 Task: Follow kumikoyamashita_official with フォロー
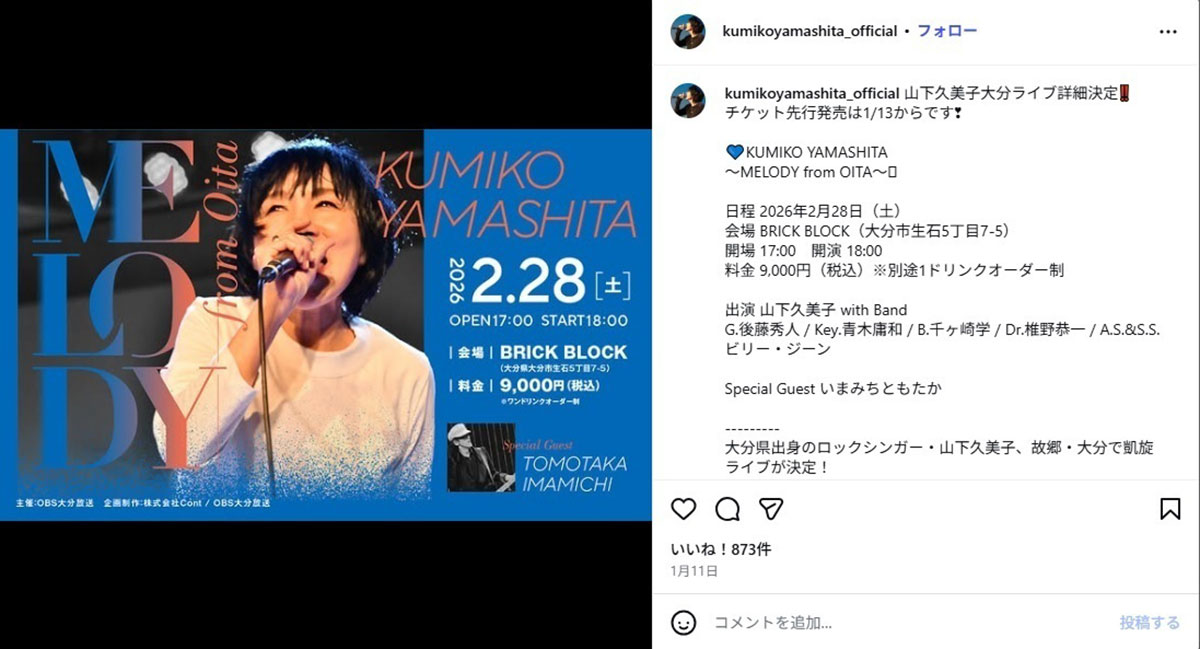[947, 32]
